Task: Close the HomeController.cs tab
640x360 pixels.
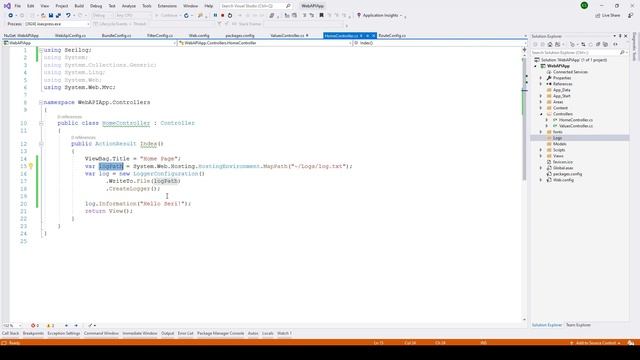Action: click(x=373, y=36)
